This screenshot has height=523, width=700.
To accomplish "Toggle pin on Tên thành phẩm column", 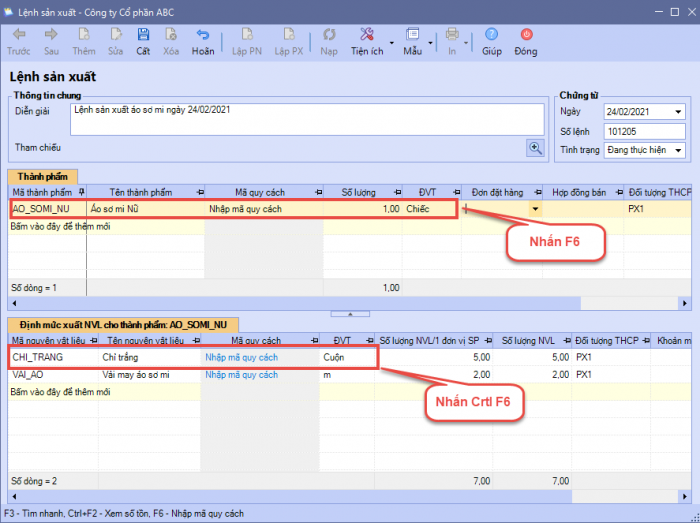I will (x=200, y=191).
